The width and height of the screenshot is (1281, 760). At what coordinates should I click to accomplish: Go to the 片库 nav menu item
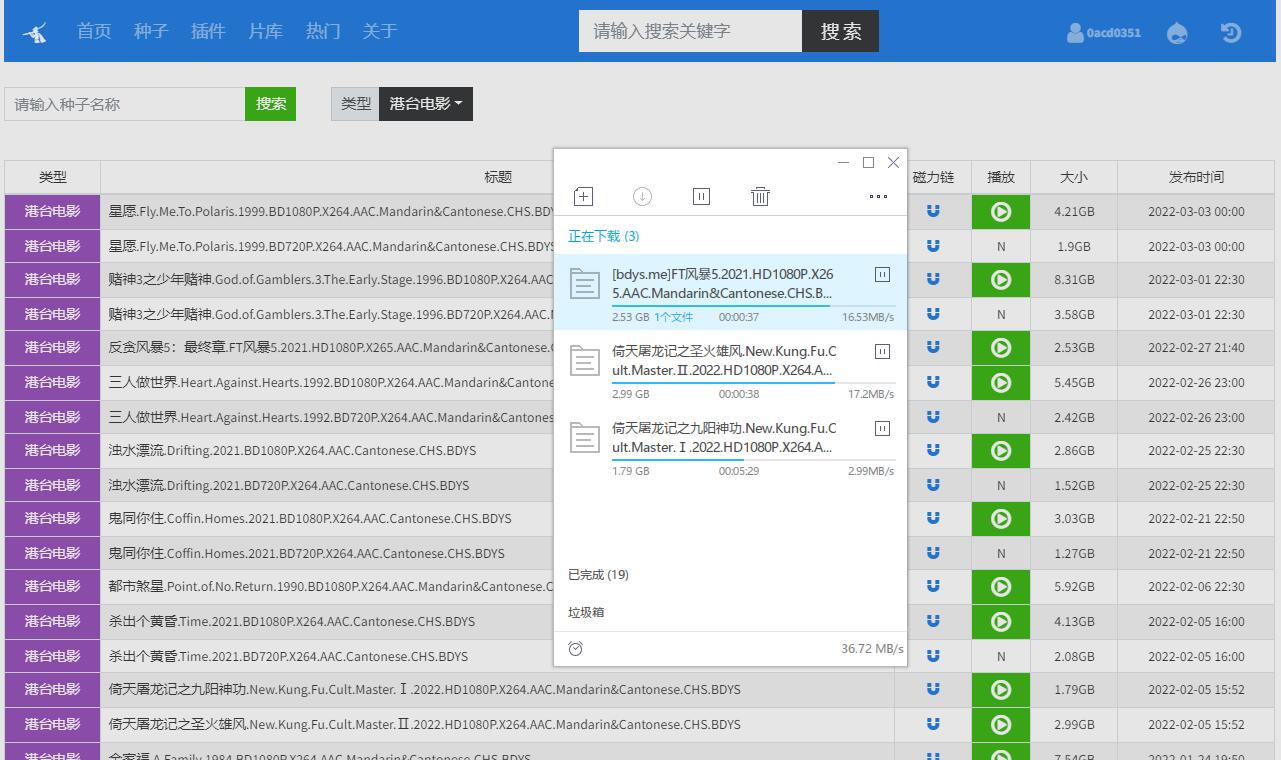(265, 31)
